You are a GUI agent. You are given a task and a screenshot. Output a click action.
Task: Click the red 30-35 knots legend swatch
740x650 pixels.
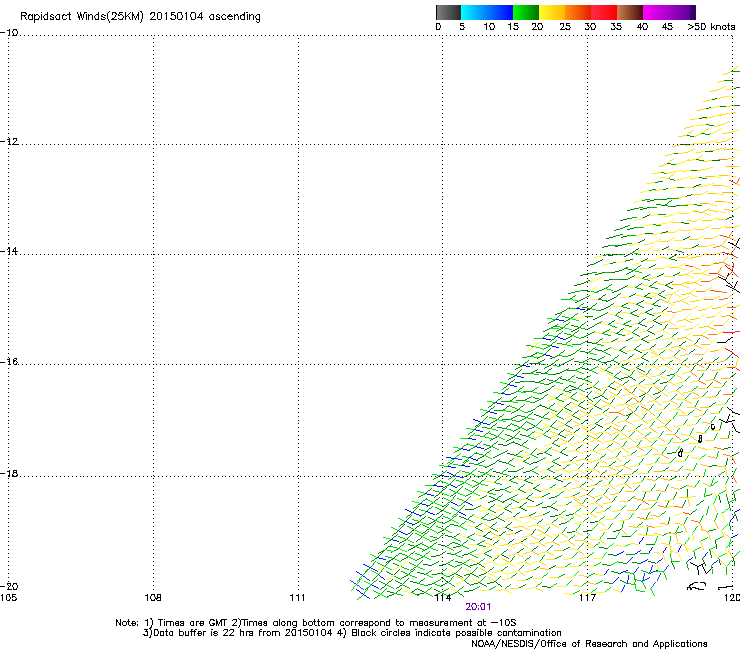pyautogui.click(x=604, y=12)
